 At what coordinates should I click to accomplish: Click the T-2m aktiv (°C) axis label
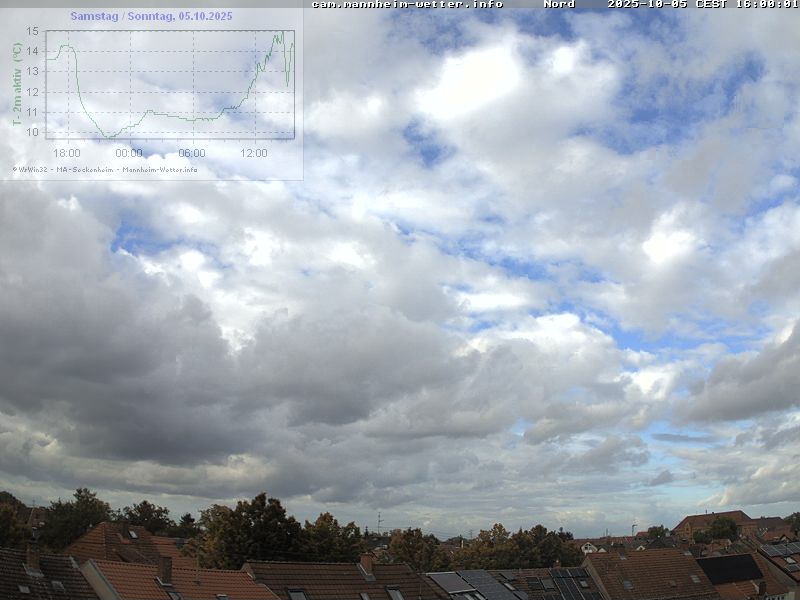[x=17, y=84]
